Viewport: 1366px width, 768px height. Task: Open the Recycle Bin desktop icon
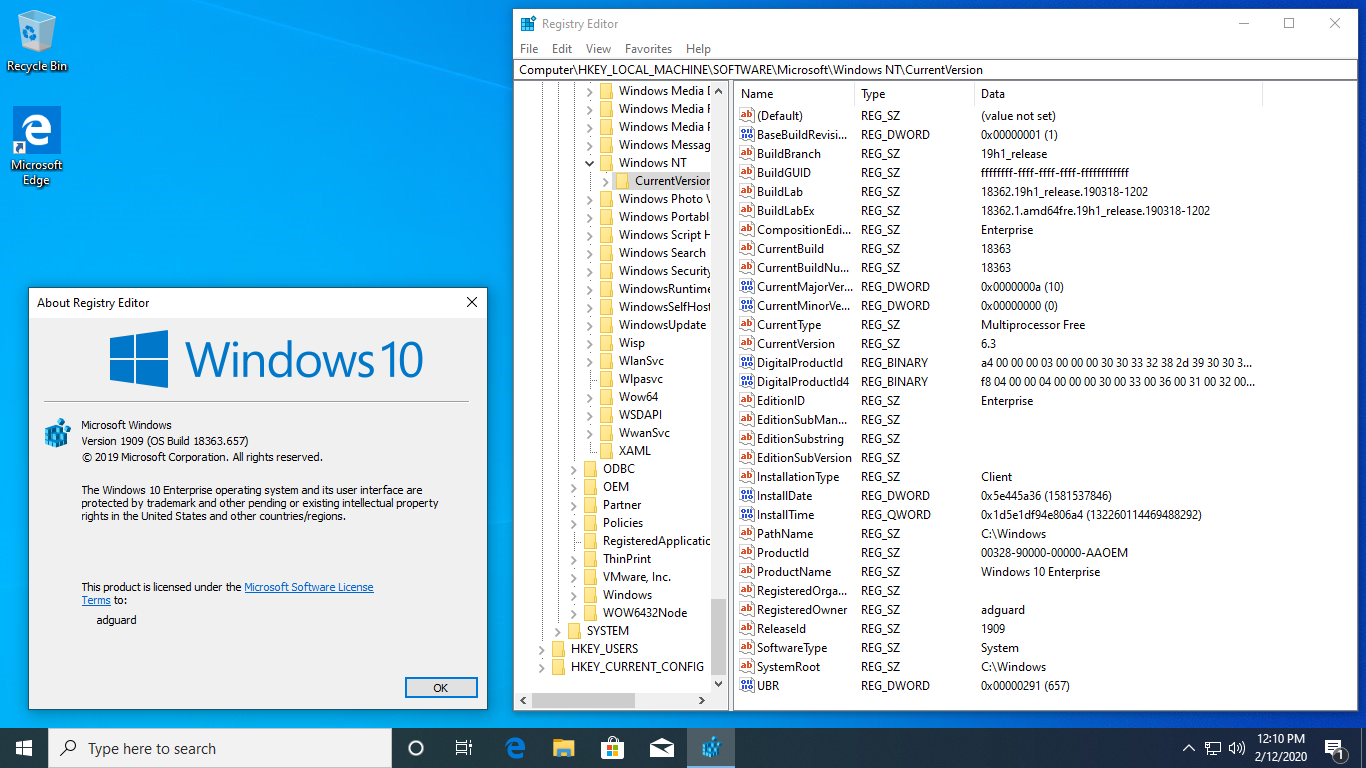pyautogui.click(x=37, y=41)
